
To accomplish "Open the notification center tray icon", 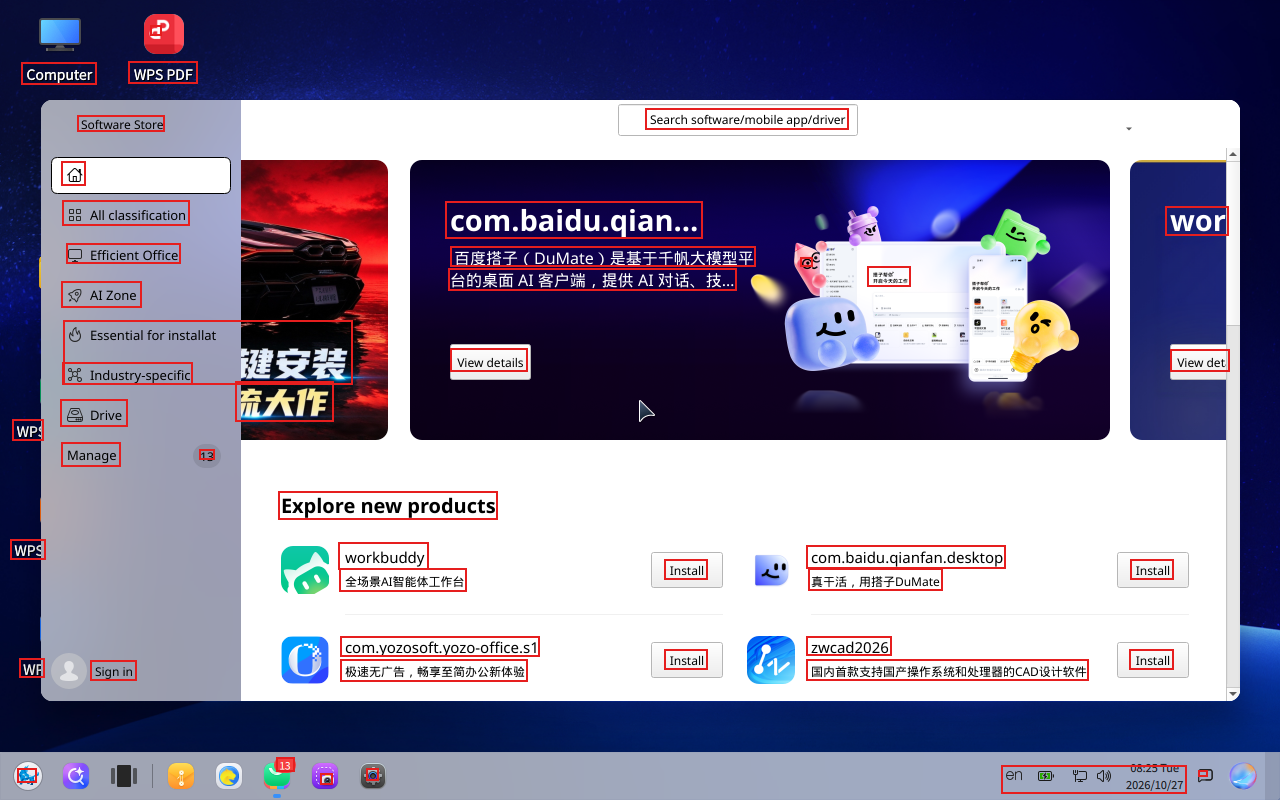I will (1206, 775).
